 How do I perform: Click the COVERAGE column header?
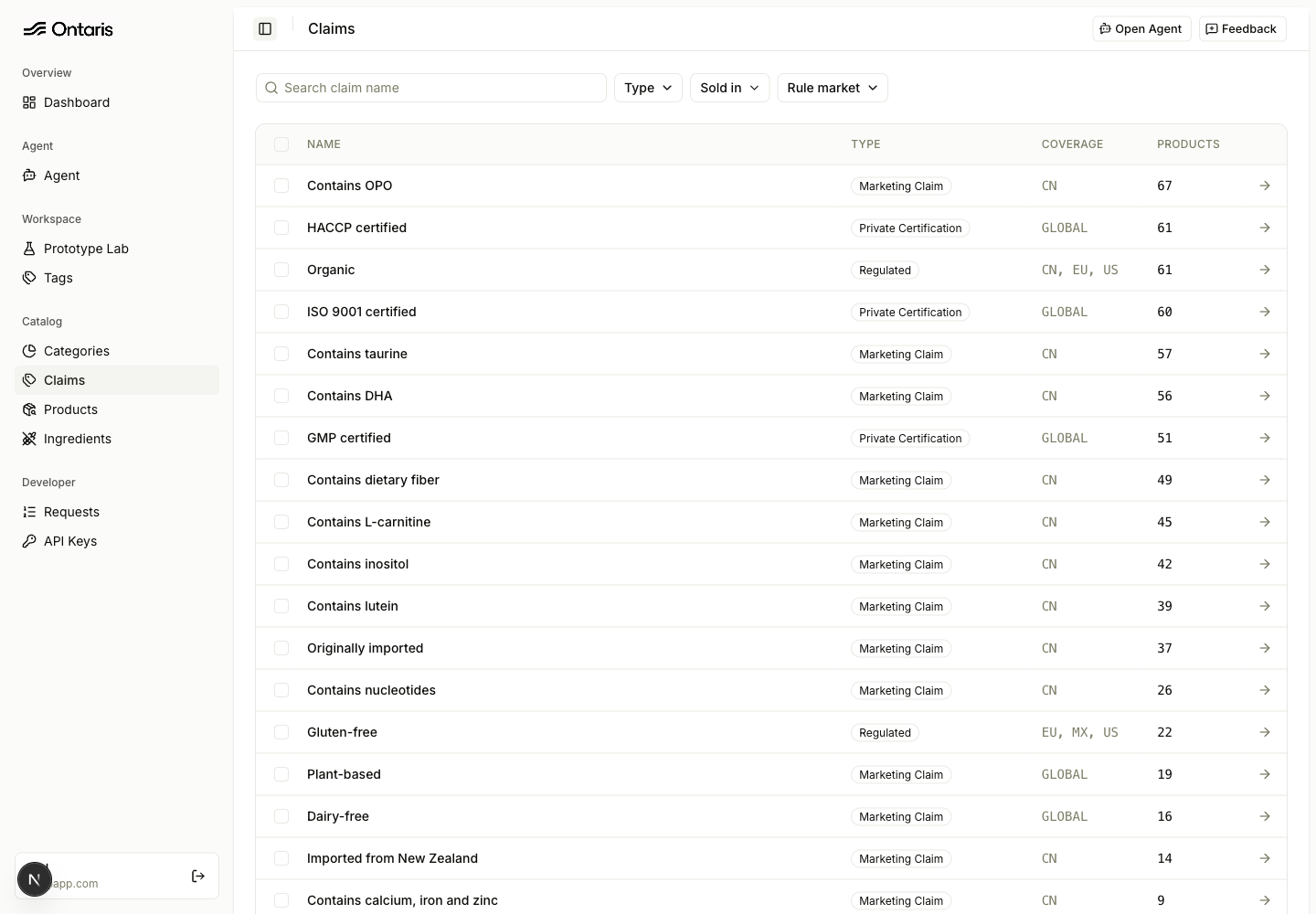pyautogui.click(x=1072, y=144)
